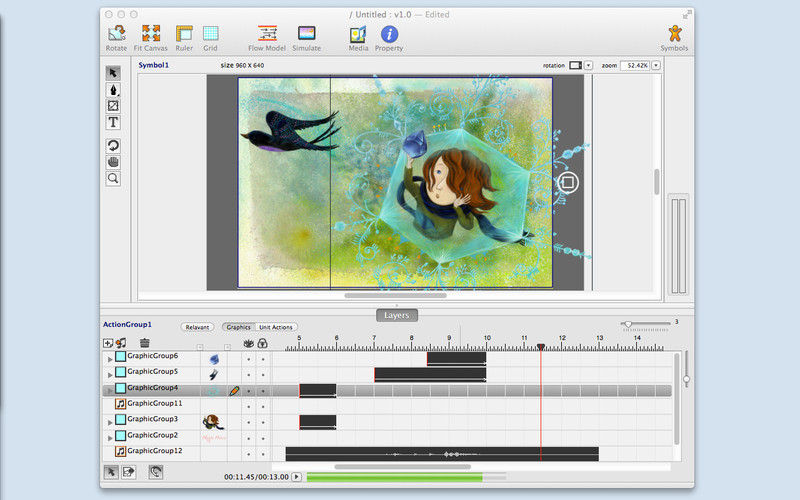
Task: Click the lock column header icon
Action: [262, 343]
